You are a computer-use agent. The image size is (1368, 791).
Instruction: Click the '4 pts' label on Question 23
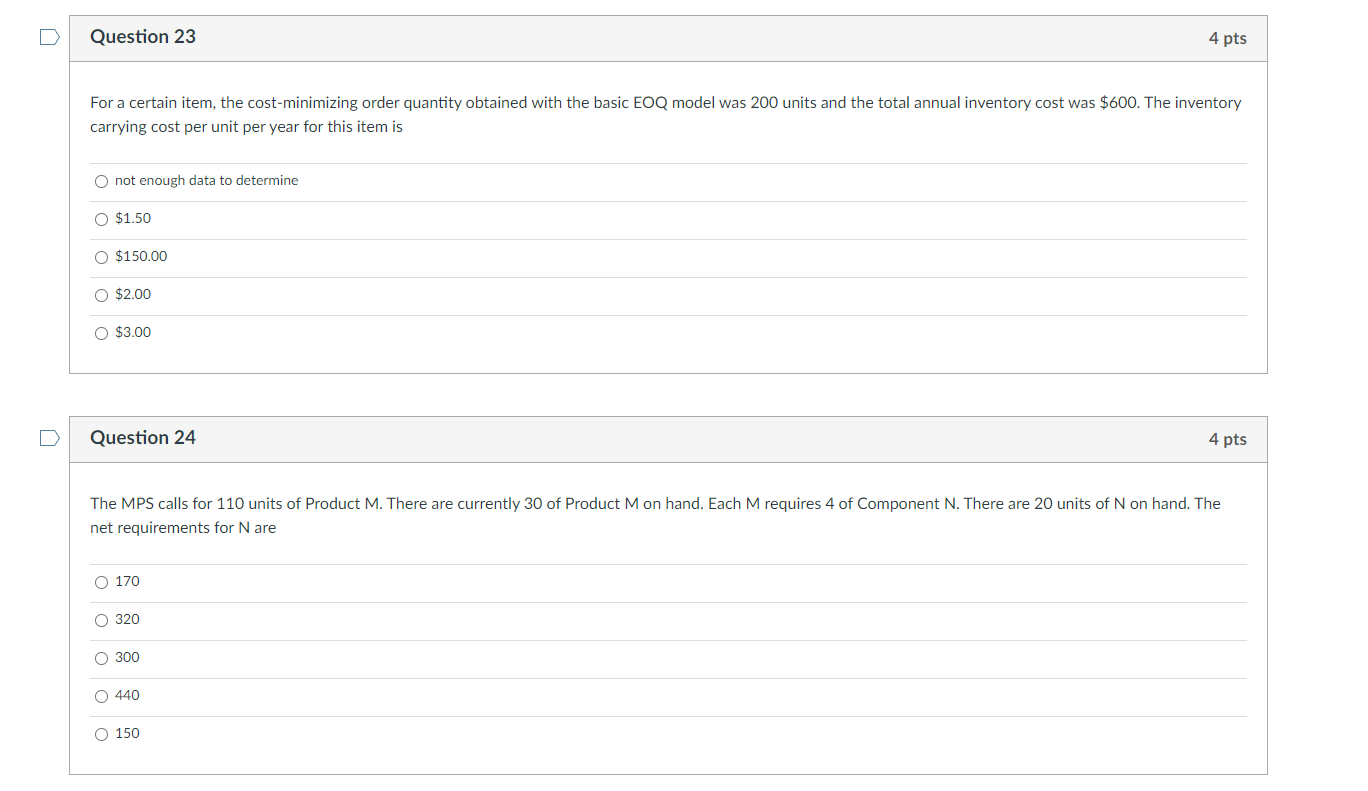point(1228,38)
